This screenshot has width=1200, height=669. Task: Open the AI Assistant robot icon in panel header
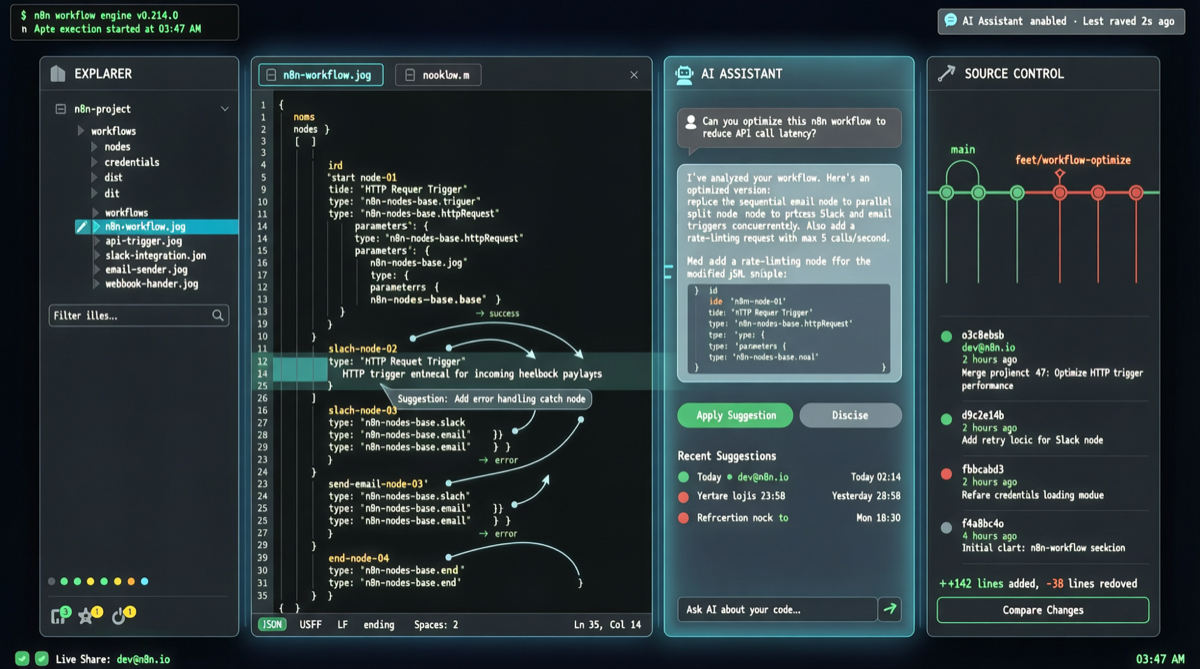pos(684,73)
